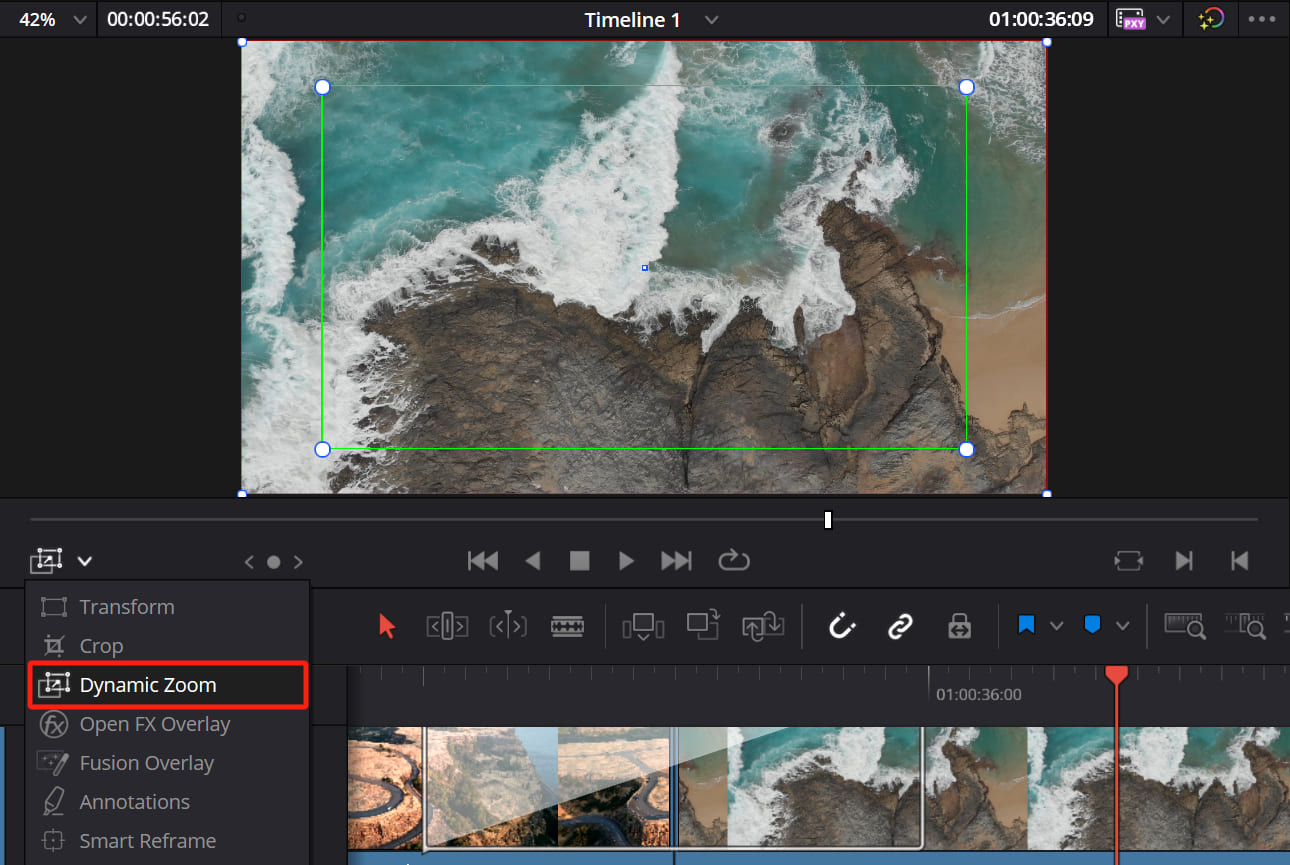The image size is (1290, 865).
Task: Toggle the Linked Selection chain
Action: click(900, 626)
